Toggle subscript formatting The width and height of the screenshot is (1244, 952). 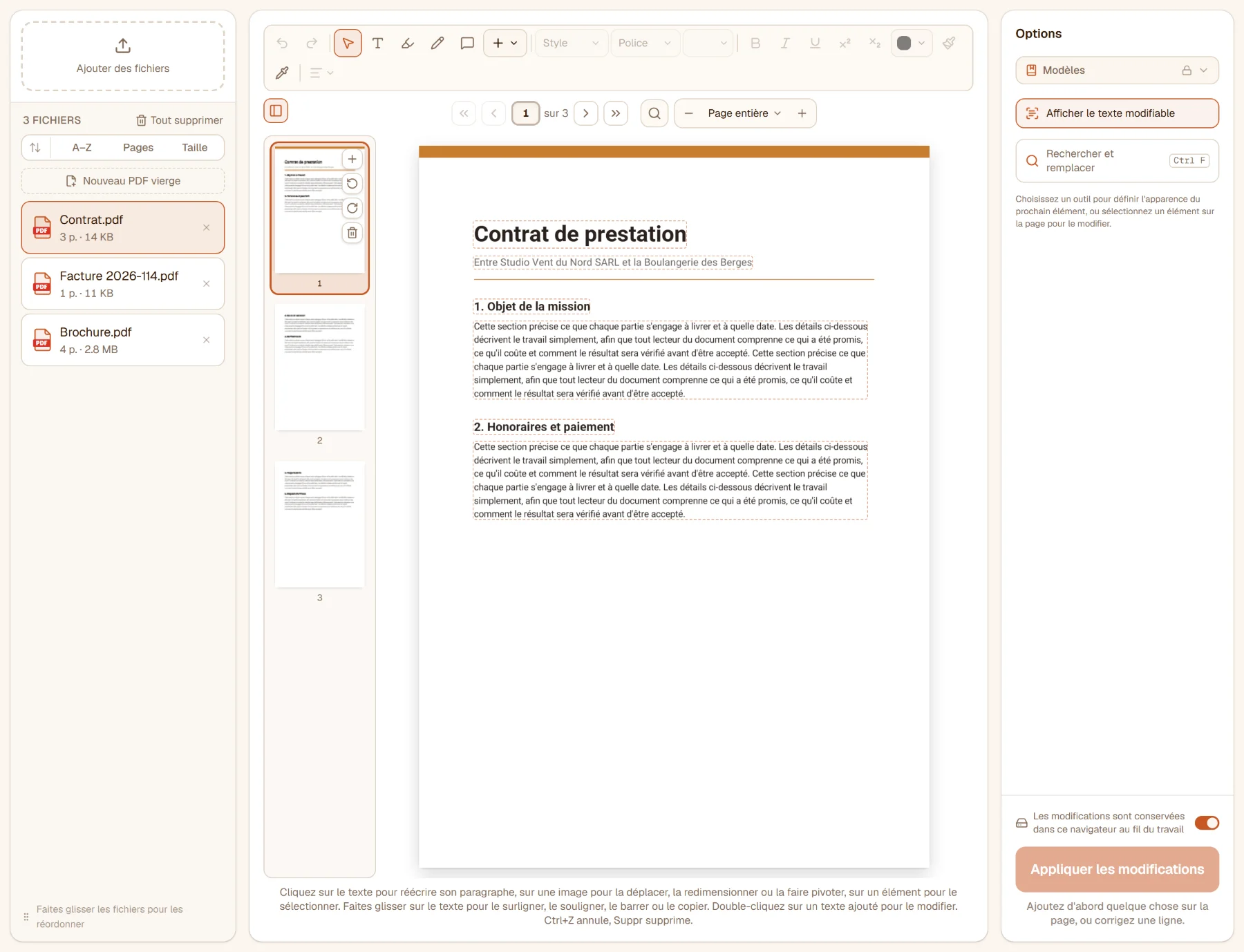pos(875,43)
